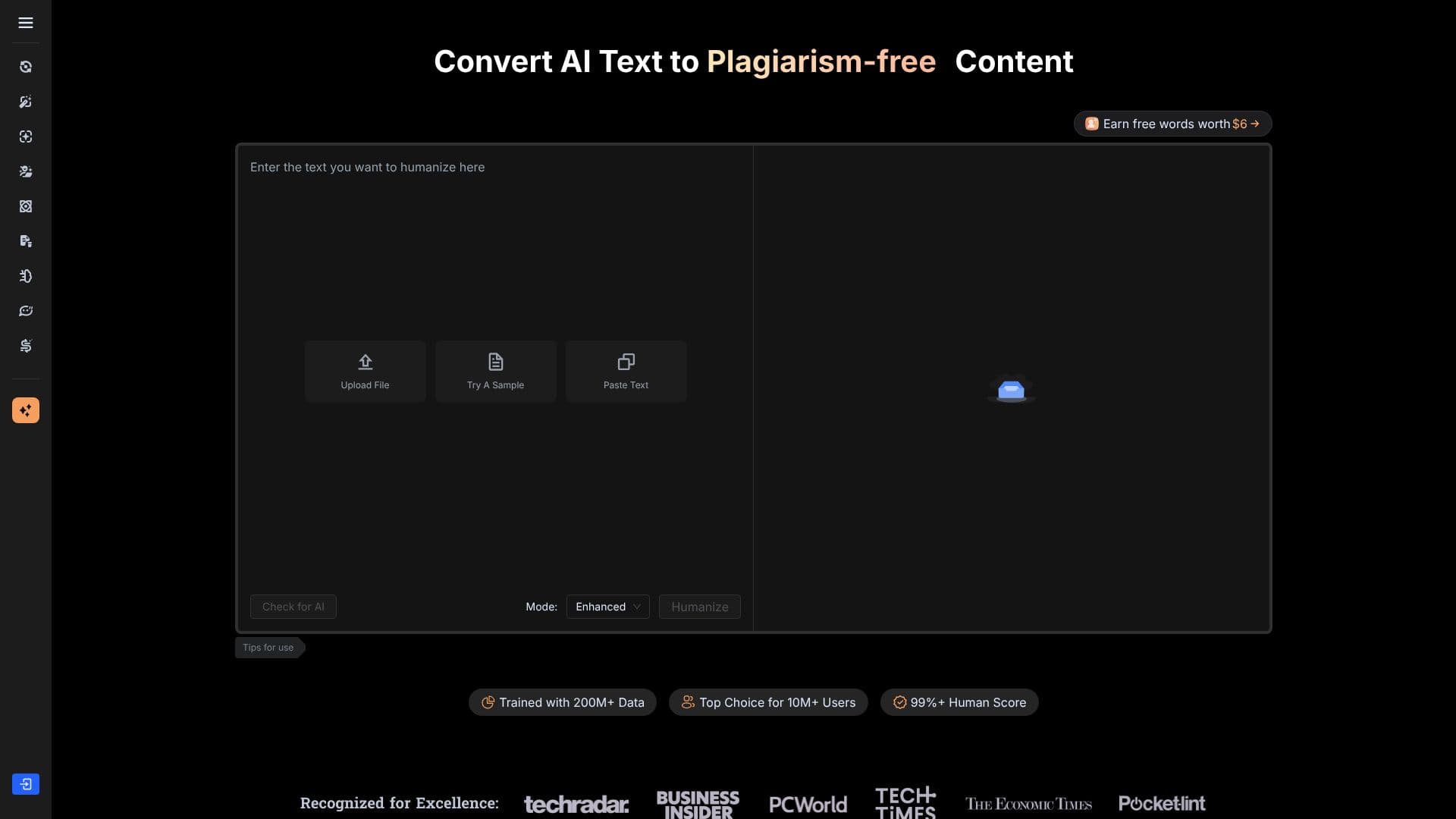Image resolution: width=1456 pixels, height=819 pixels.
Task: Click the Business Insider logo
Action: pos(698,804)
